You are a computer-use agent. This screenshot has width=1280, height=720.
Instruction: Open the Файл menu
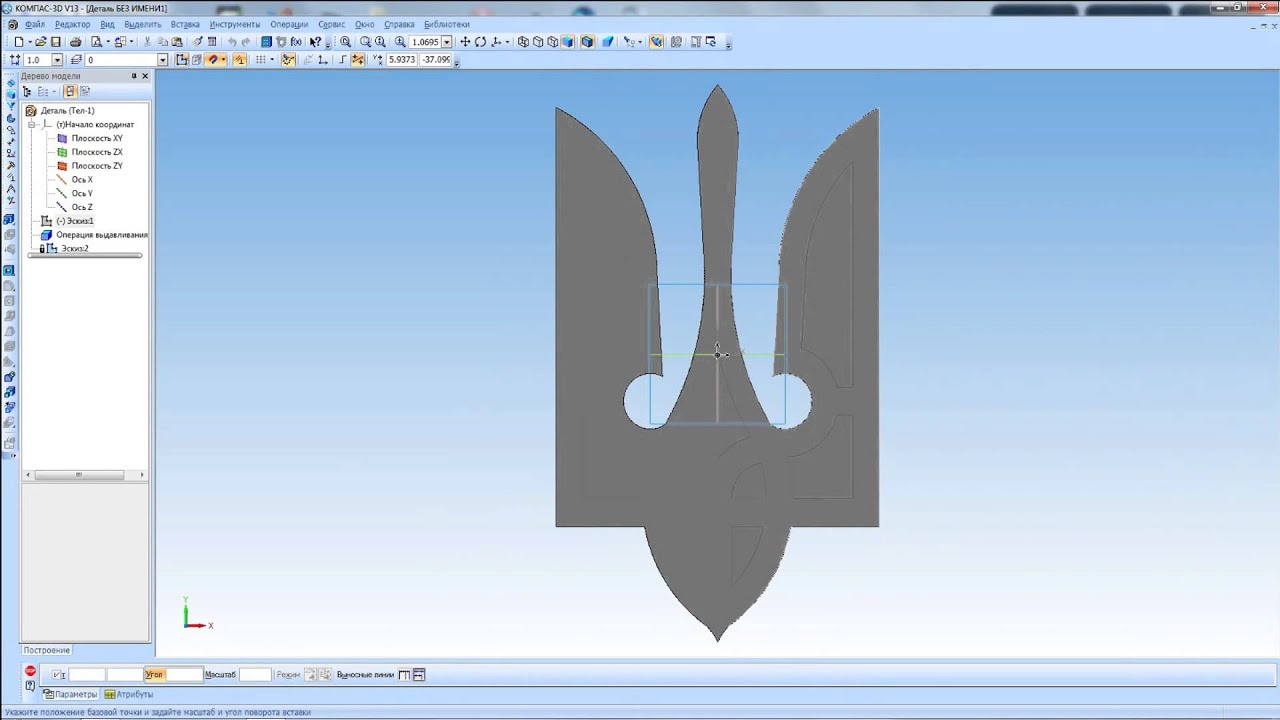pyautogui.click(x=34, y=24)
